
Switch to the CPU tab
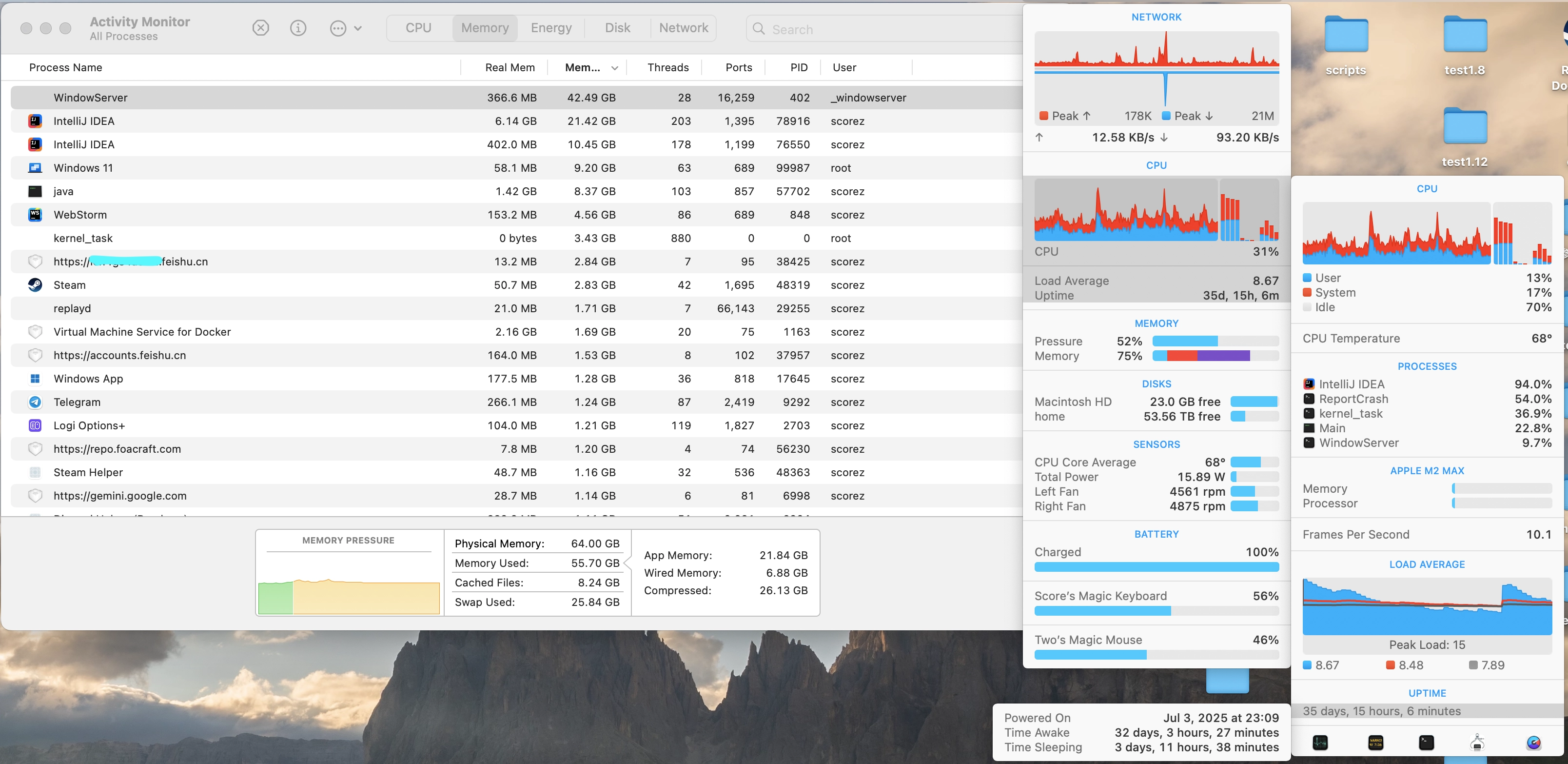[419, 28]
